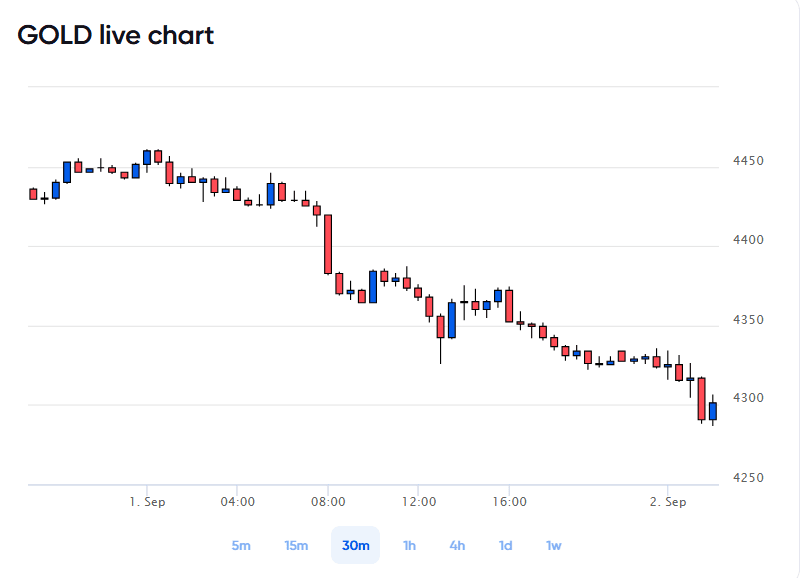801x578 pixels.
Task: Switch chart to 5m timeframe
Action: click(241, 545)
